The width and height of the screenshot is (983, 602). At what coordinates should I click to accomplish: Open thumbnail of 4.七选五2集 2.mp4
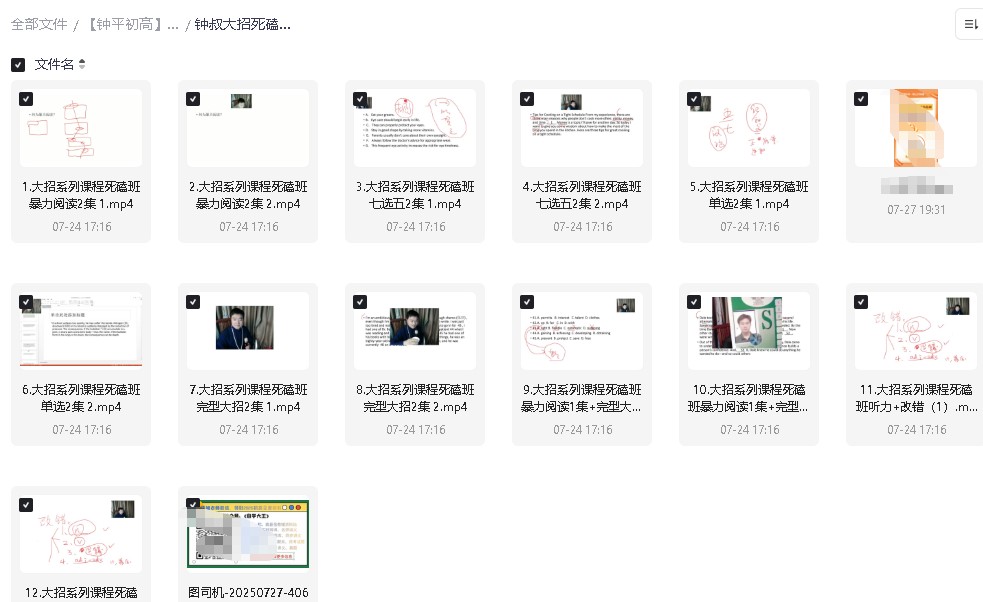click(582, 128)
